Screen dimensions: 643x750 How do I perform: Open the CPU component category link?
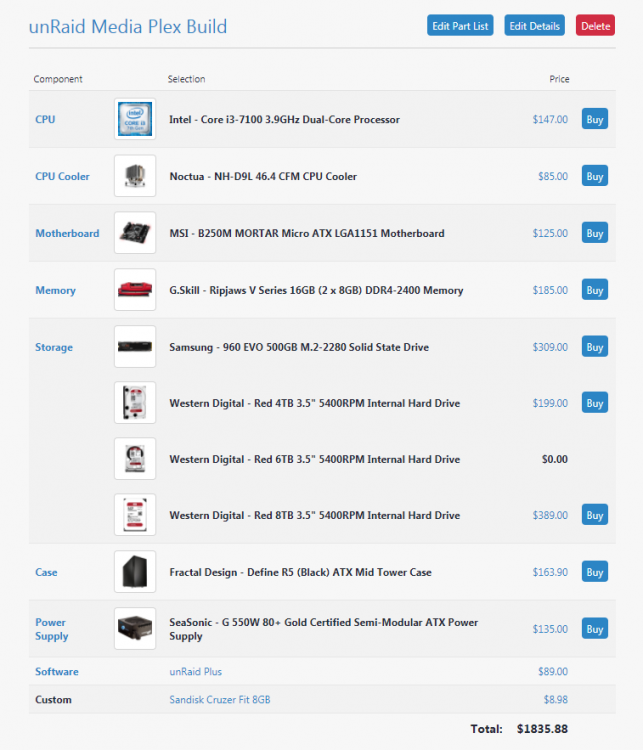(x=45, y=119)
